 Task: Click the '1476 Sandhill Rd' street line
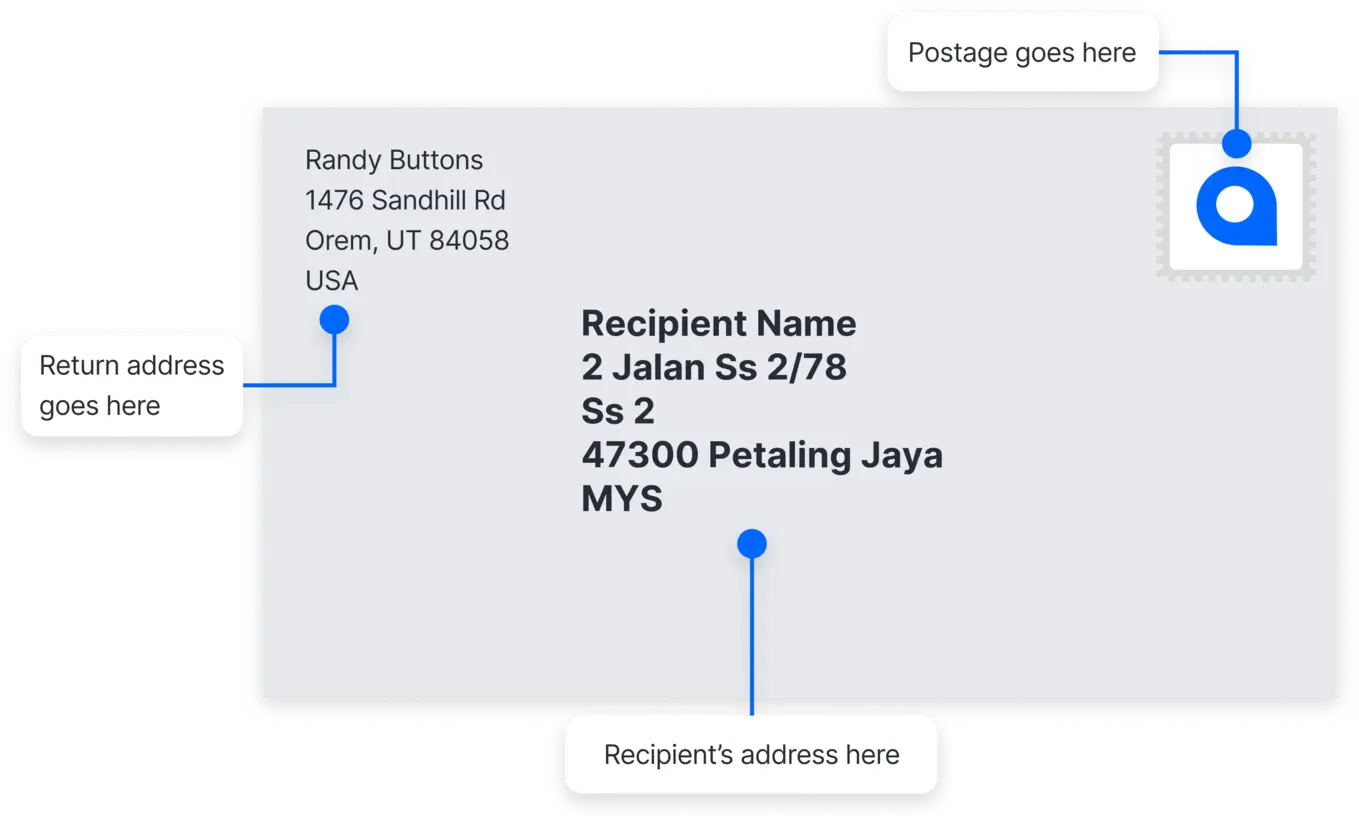(x=405, y=200)
